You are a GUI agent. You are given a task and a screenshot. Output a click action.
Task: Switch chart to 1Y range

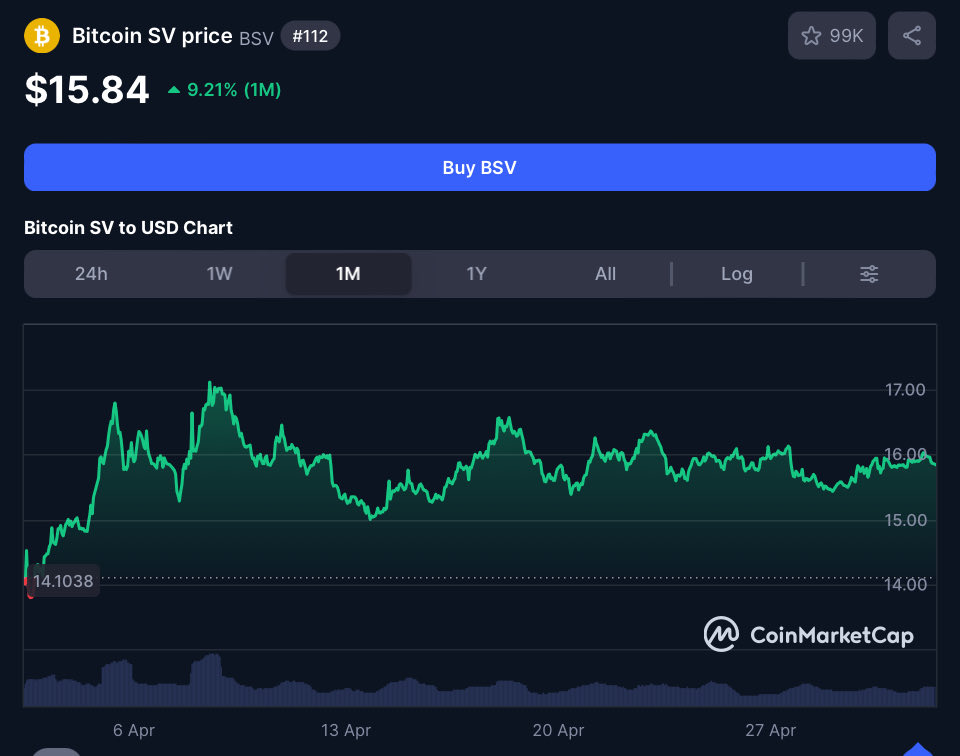point(476,274)
